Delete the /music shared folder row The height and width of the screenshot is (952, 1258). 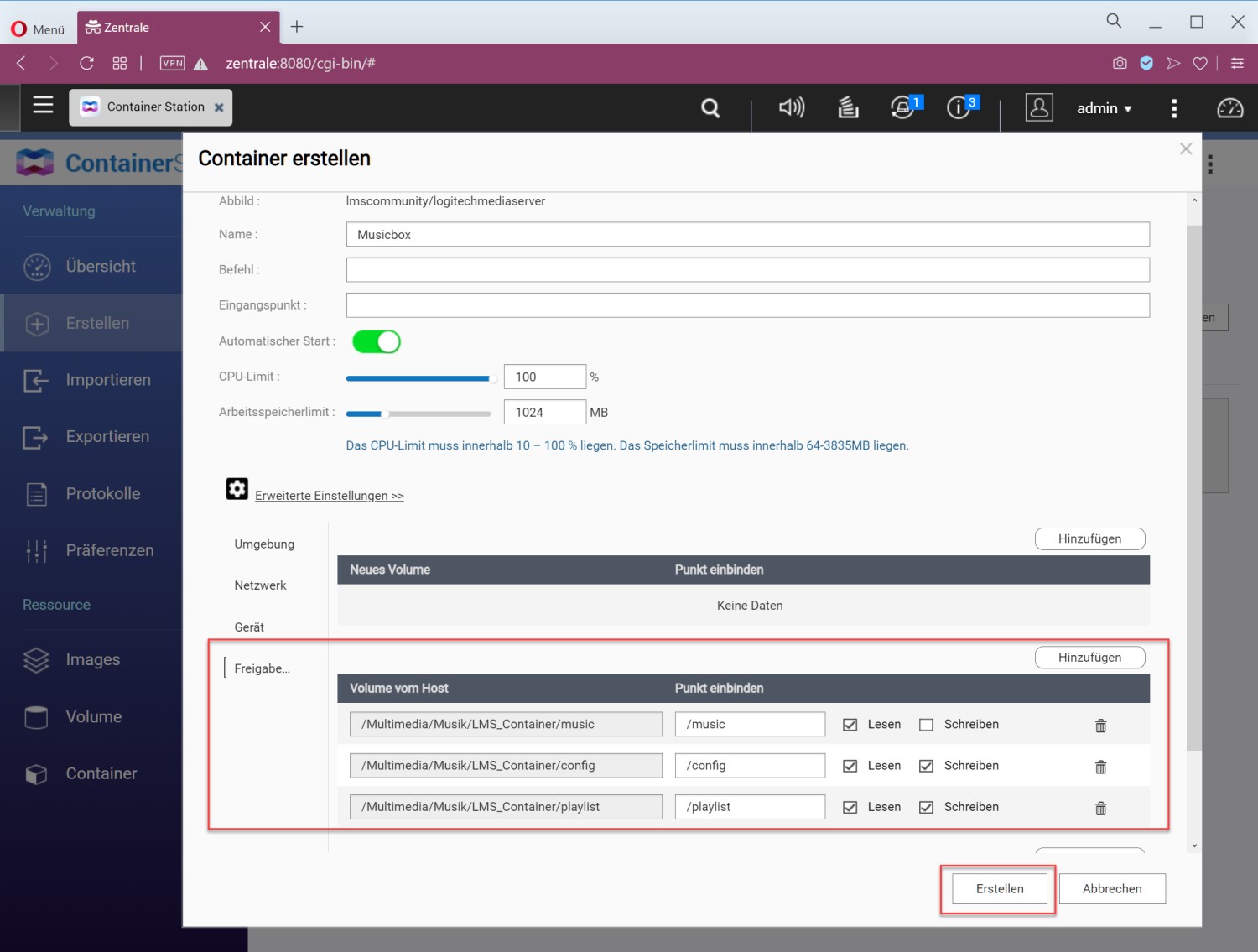coord(1100,726)
